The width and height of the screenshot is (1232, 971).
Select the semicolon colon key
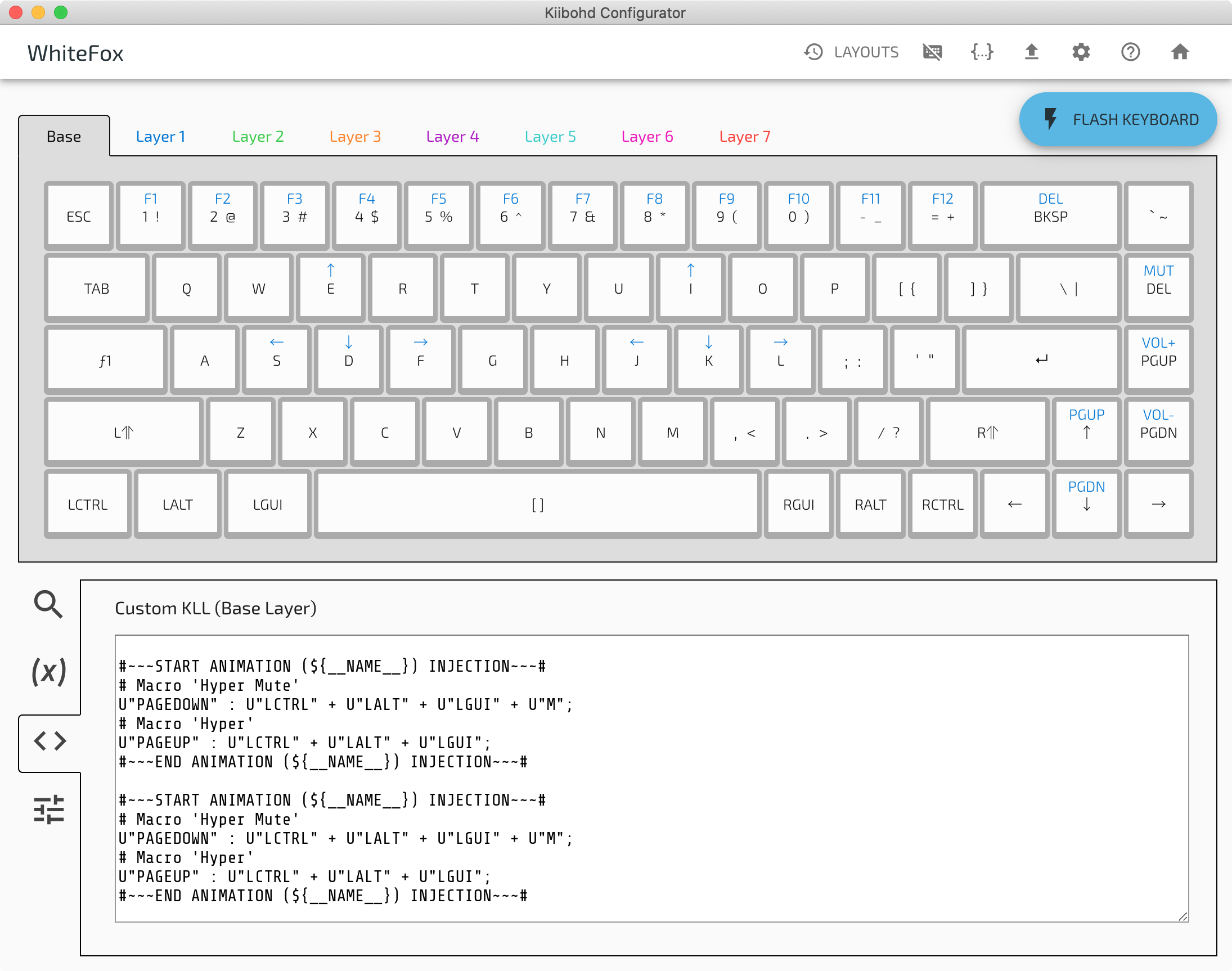pyautogui.click(x=853, y=361)
